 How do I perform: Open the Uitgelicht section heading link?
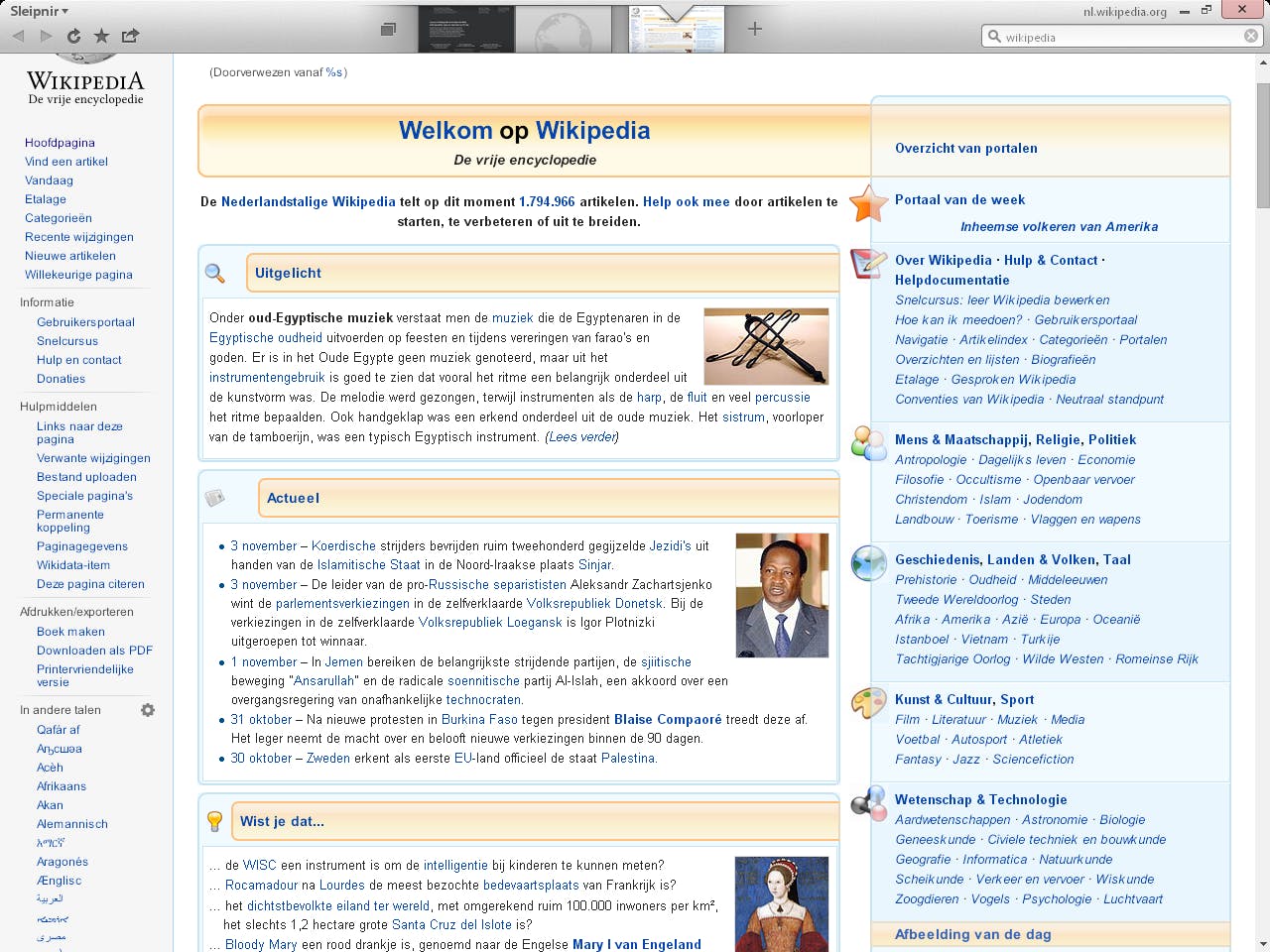coord(288,273)
